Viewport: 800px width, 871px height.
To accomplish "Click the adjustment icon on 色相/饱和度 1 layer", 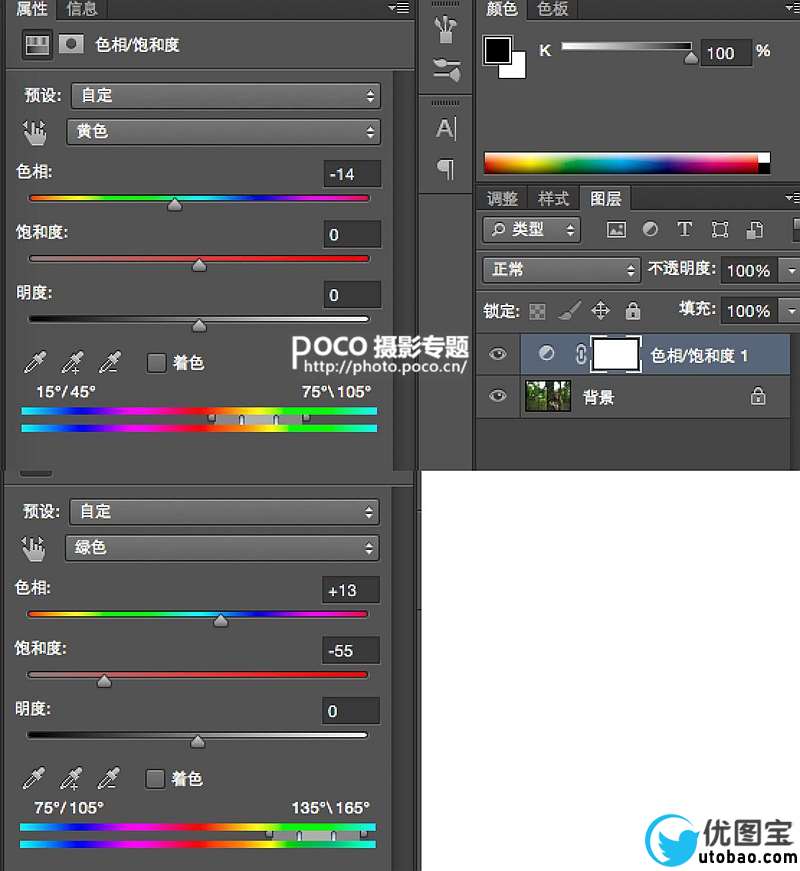I will pyautogui.click(x=546, y=353).
